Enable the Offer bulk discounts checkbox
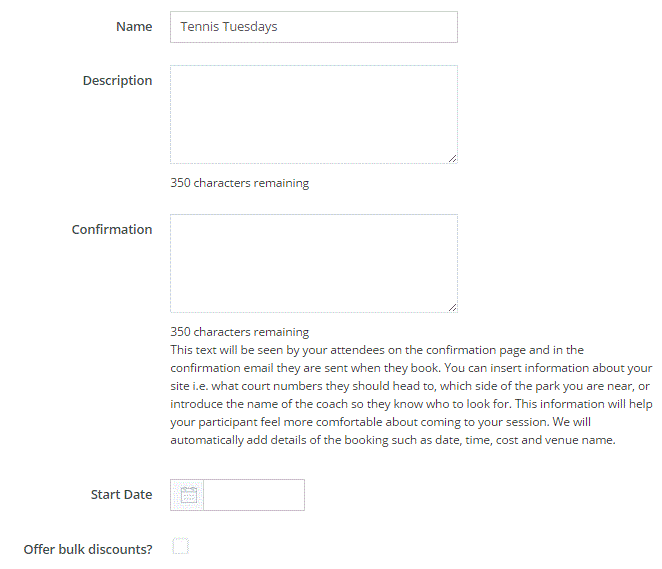Viewport: 662px width, 569px height. point(181,546)
